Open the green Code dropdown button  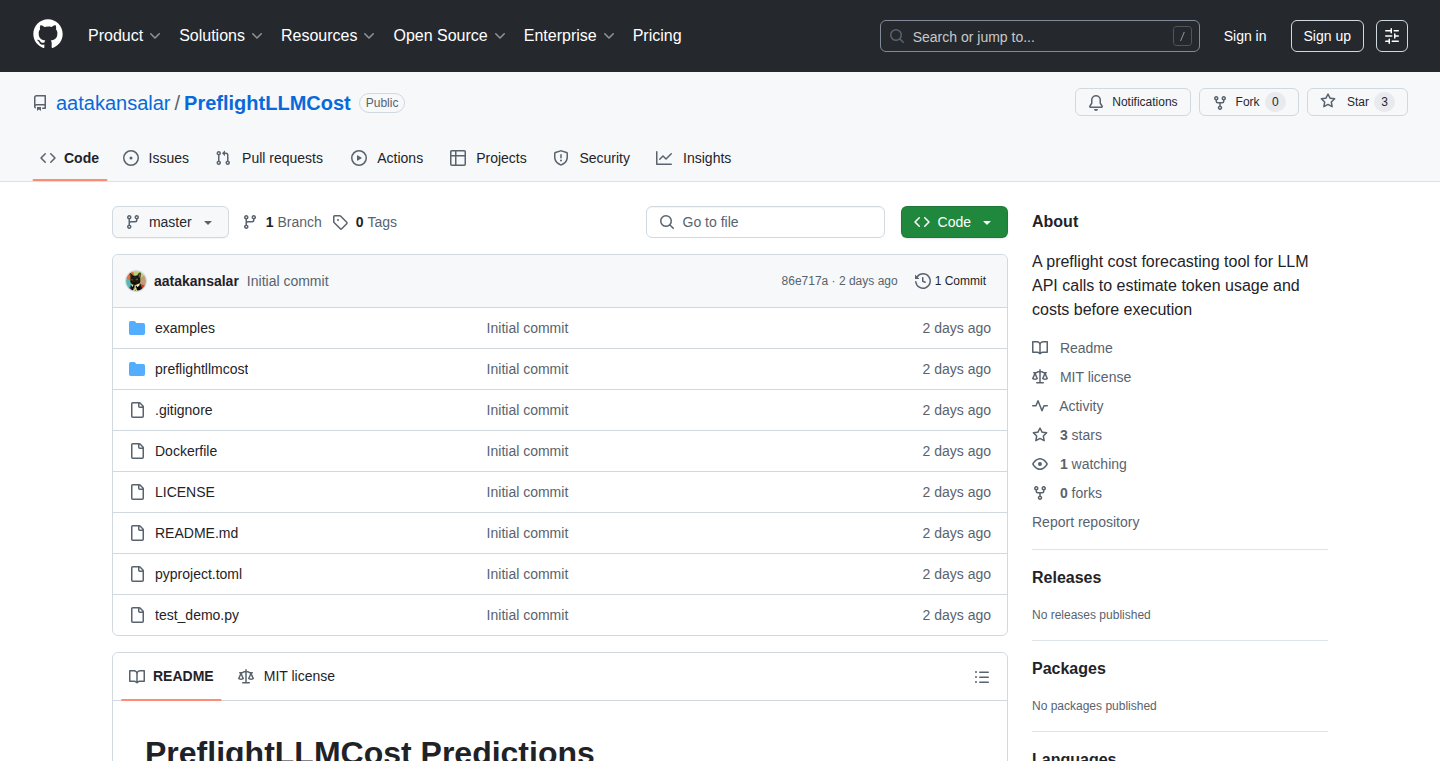954,222
